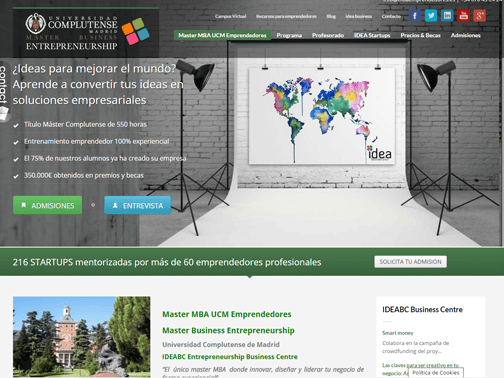Open the YouTube social icon
The height and width of the screenshot is (378, 504).
click(463, 16)
